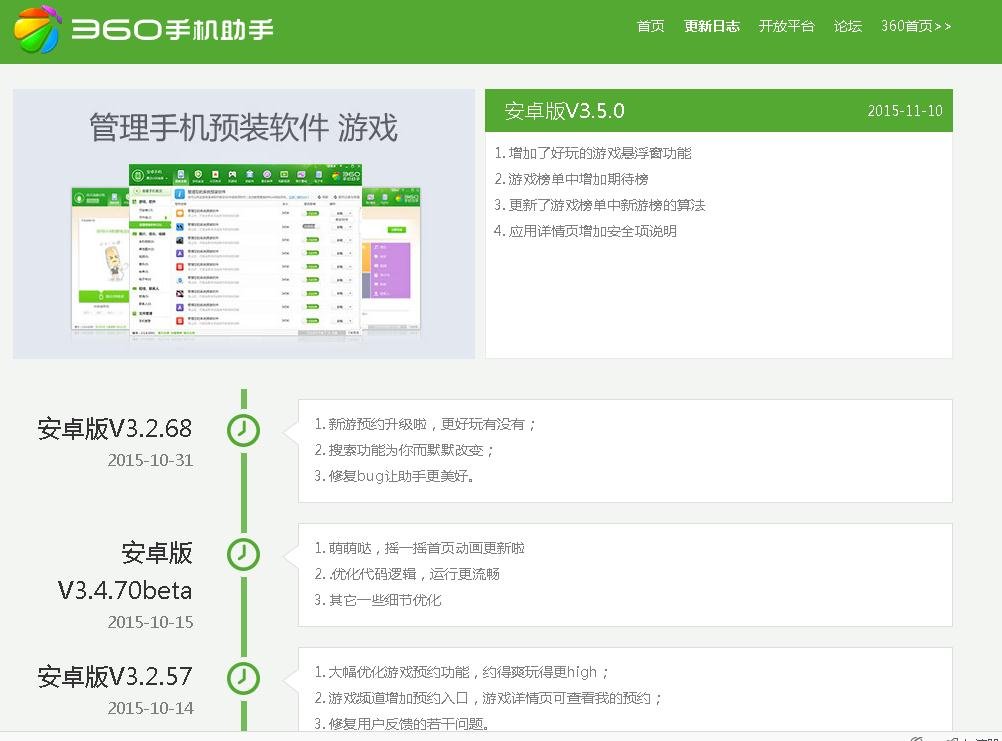Select line 更新了游戏榜单中新游榜的算法
Image resolution: width=1002 pixels, height=741 pixels.
click(x=600, y=205)
